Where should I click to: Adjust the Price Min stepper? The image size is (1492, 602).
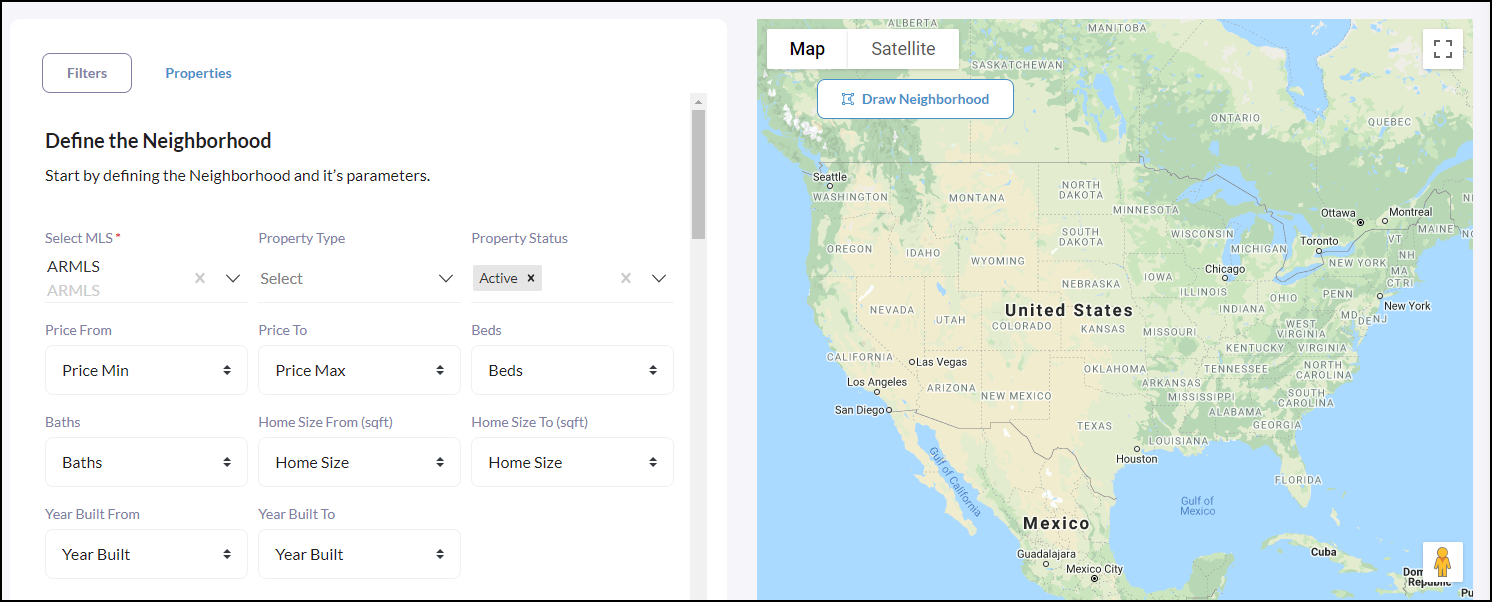click(226, 370)
